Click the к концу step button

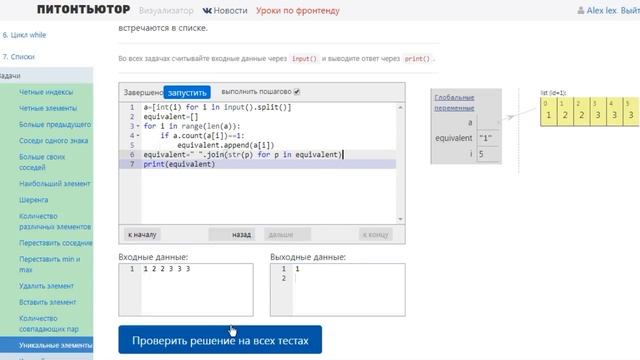point(376,235)
